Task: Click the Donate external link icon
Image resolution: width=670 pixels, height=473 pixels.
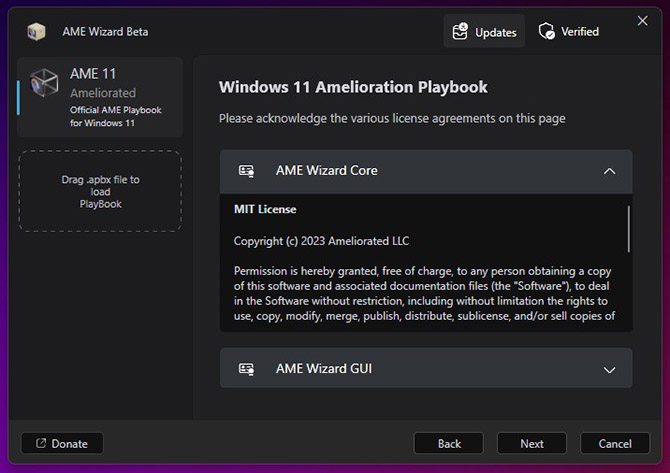Action: (x=41, y=443)
